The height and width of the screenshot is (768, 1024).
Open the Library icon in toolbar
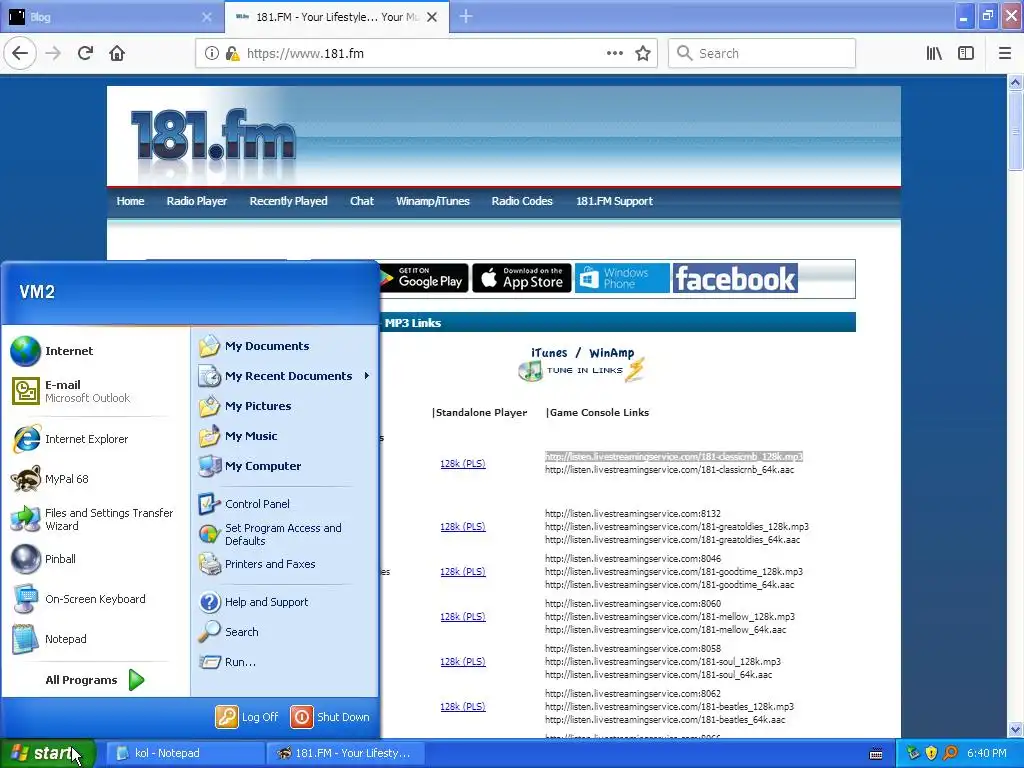pyautogui.click(x=934, y=53)
